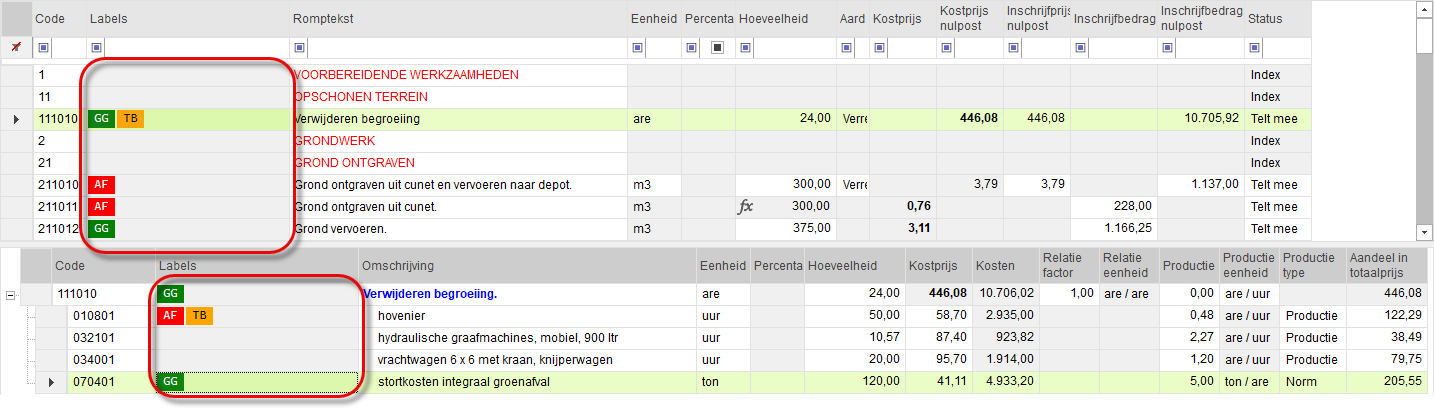This screenshot has width=1434, height=411.
Task: Open filter operator icon under Inschrijfbedrag nulpost
Action: click(1167, 47)
